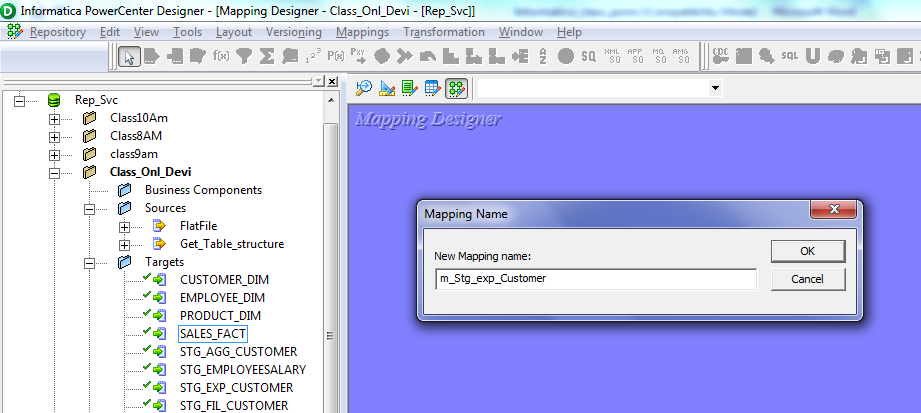Select the Get_Table_structure source
The image size is (921, 413).
232,244
